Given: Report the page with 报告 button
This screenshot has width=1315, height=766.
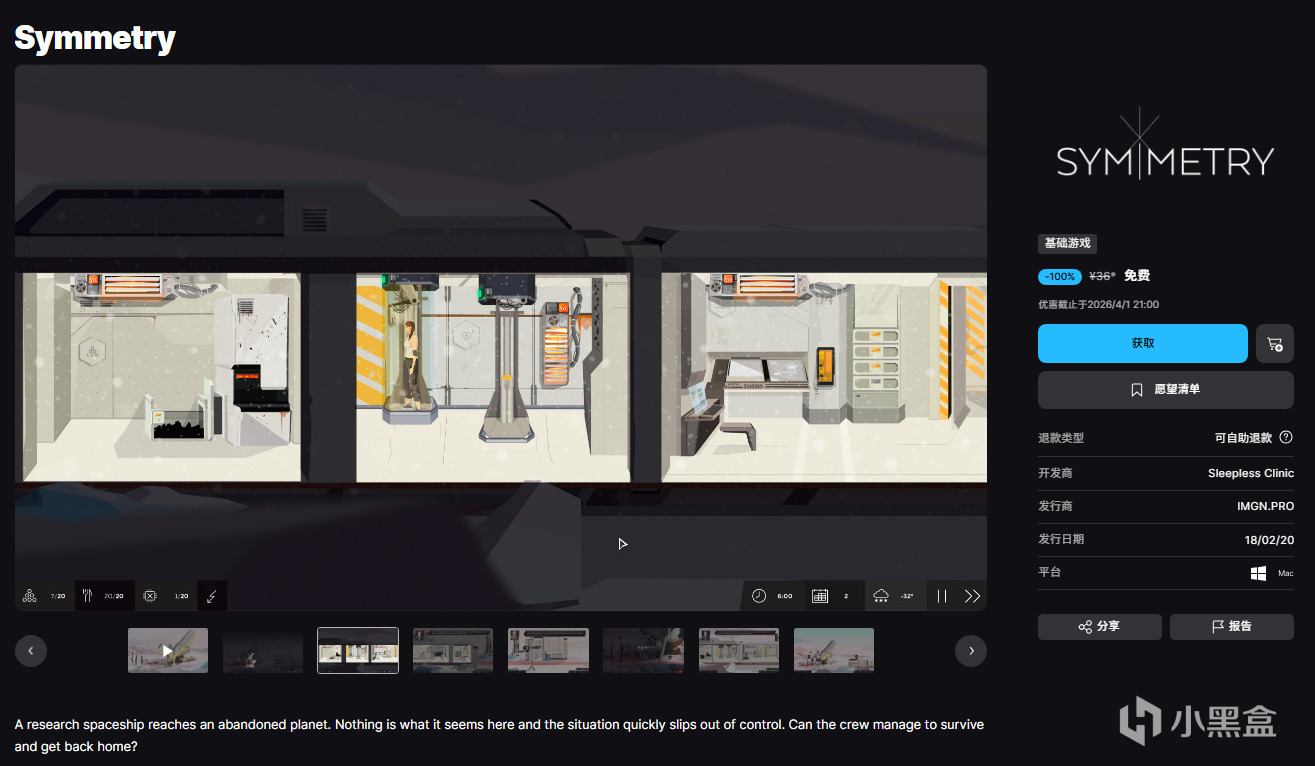Looking at the screenshot, I should 1232,627.
